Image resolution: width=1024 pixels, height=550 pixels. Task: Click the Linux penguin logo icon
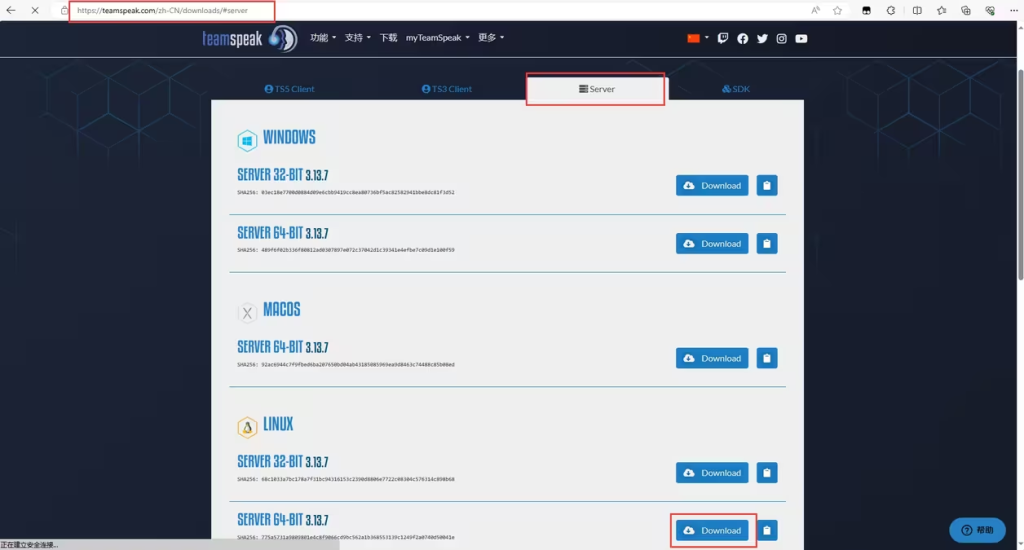[247, 427]
